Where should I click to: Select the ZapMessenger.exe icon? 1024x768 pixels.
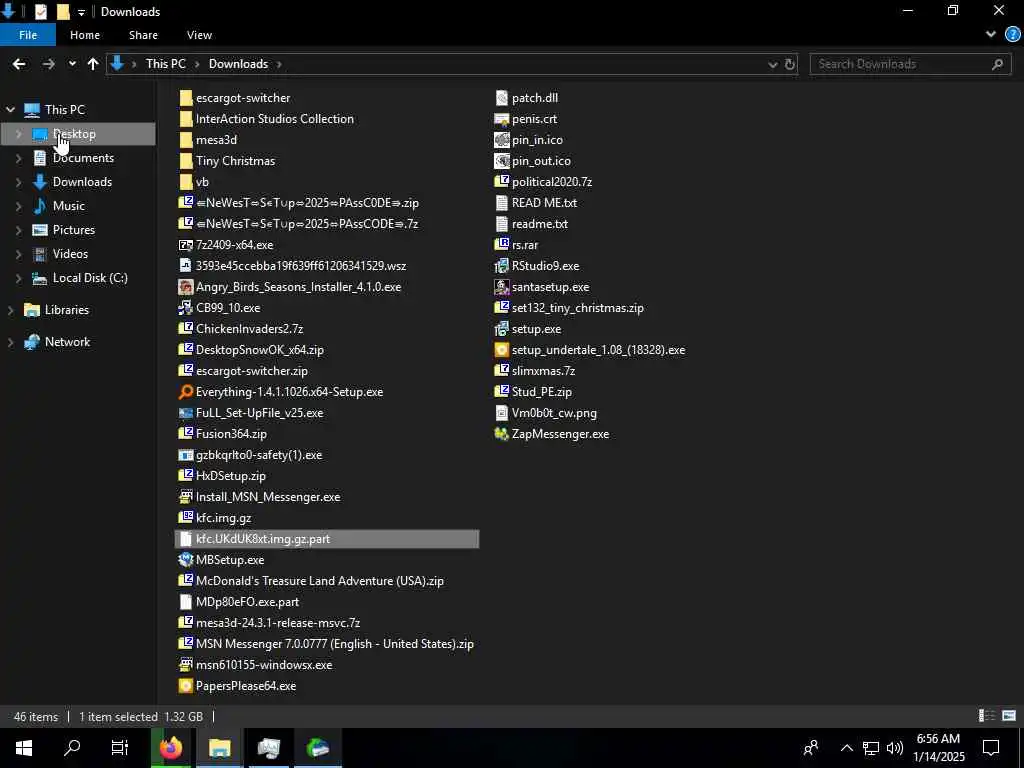[x=502, y=434]
